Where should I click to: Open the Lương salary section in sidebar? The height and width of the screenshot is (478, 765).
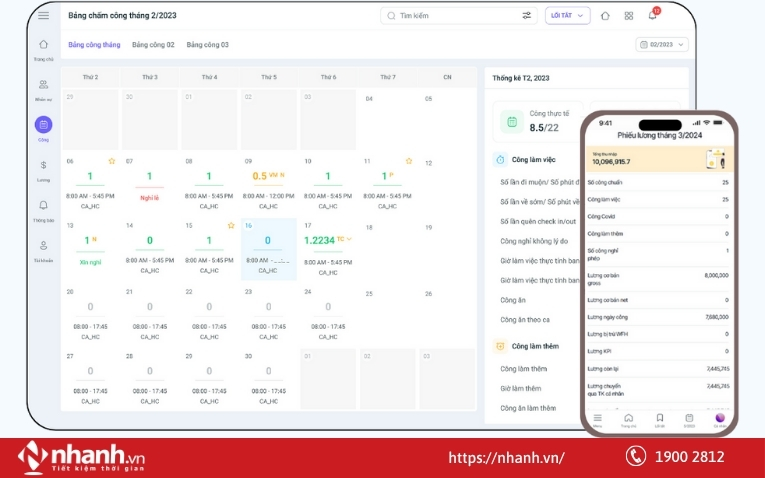(43, 167)
